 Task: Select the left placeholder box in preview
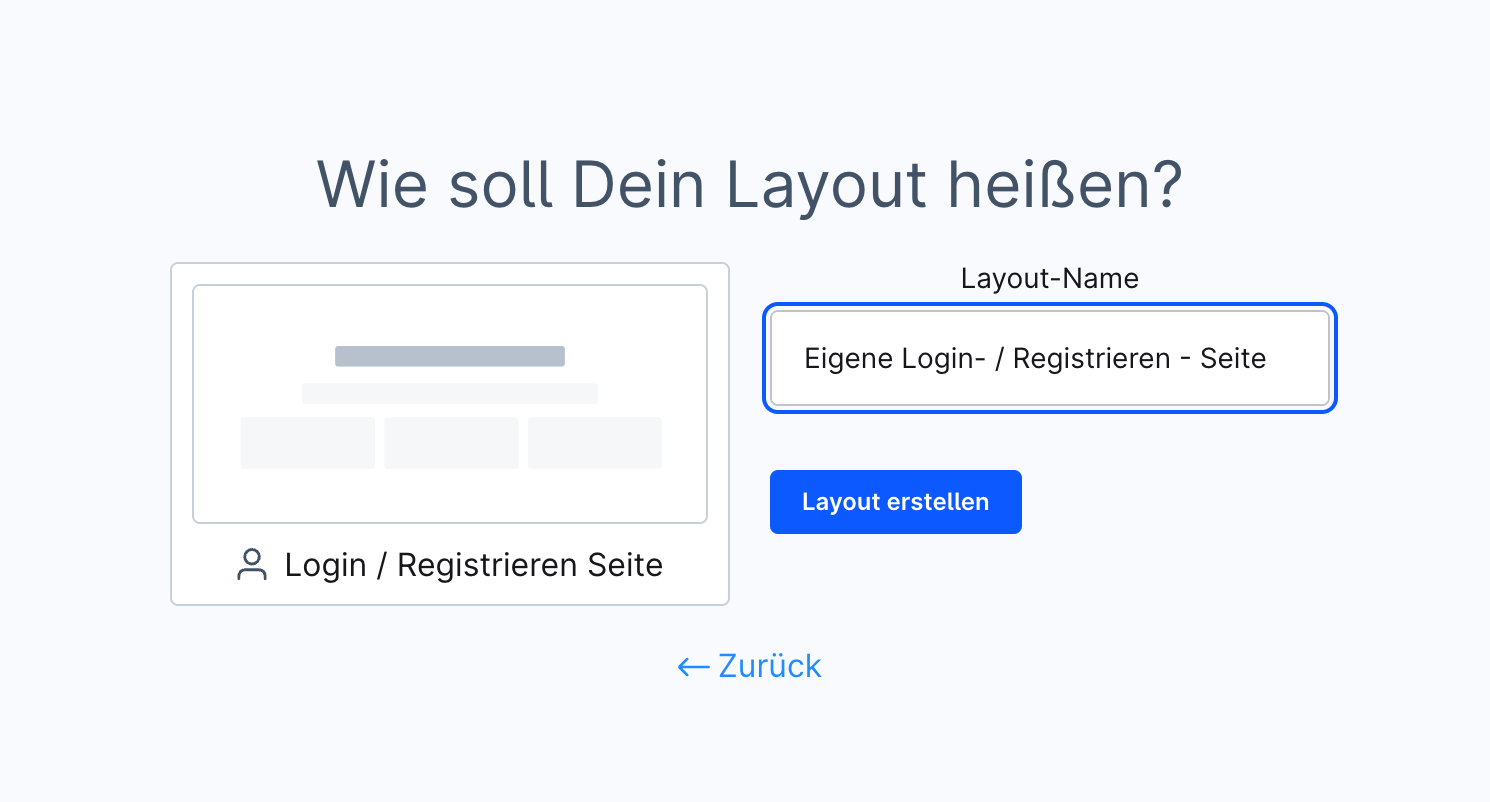click(307, 443)
